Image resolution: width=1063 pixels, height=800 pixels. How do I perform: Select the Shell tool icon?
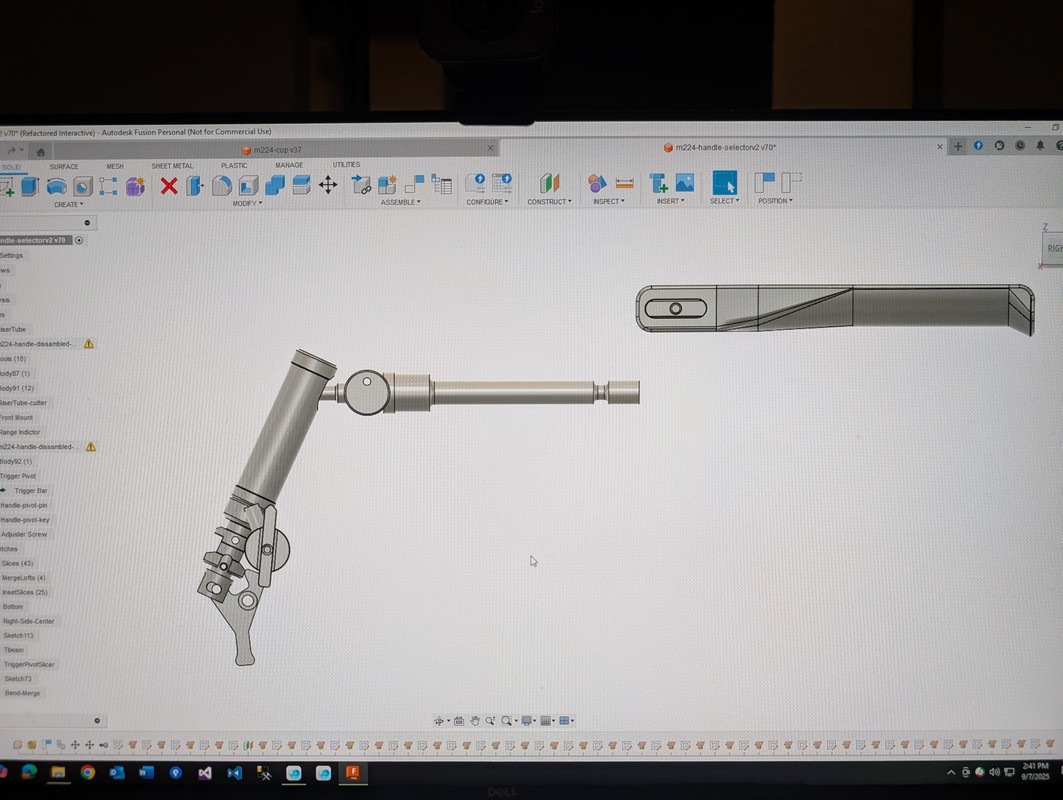[248, 185]
